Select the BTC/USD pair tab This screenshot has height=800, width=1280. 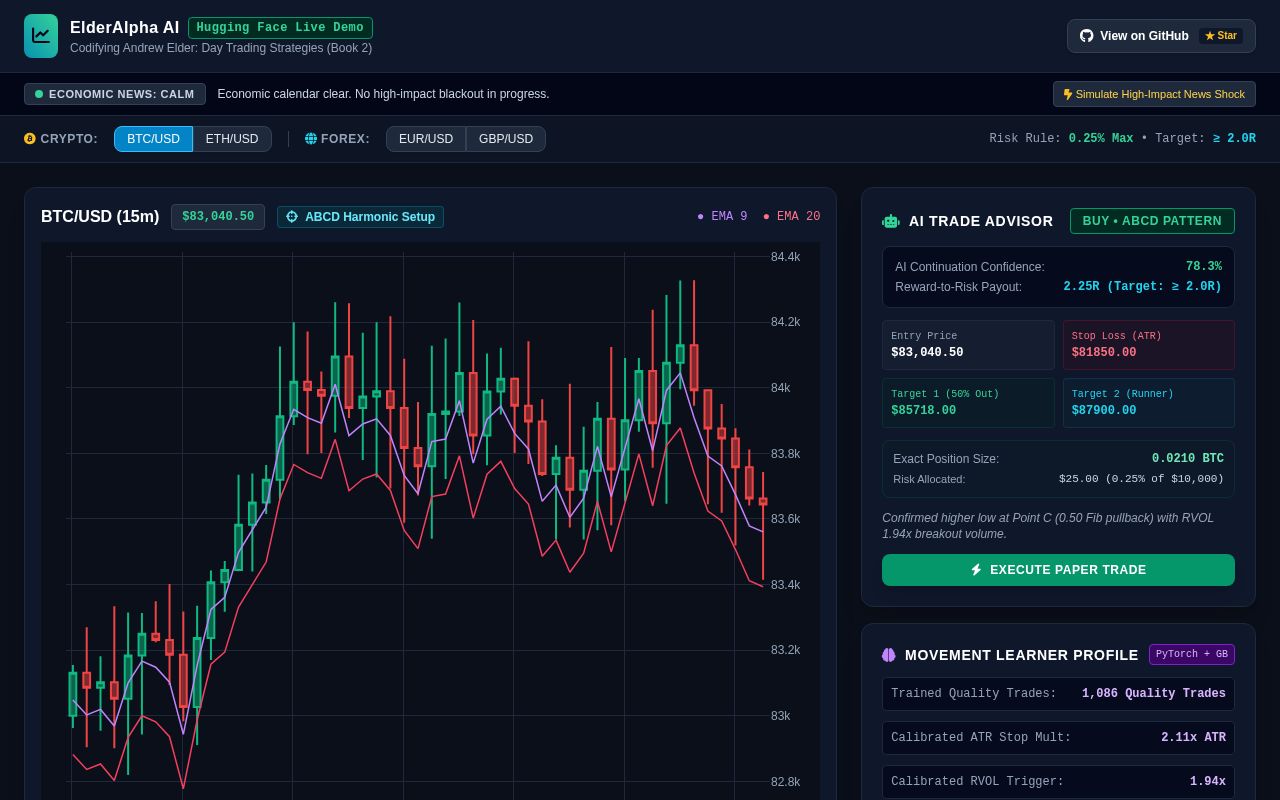coord(153,139)
